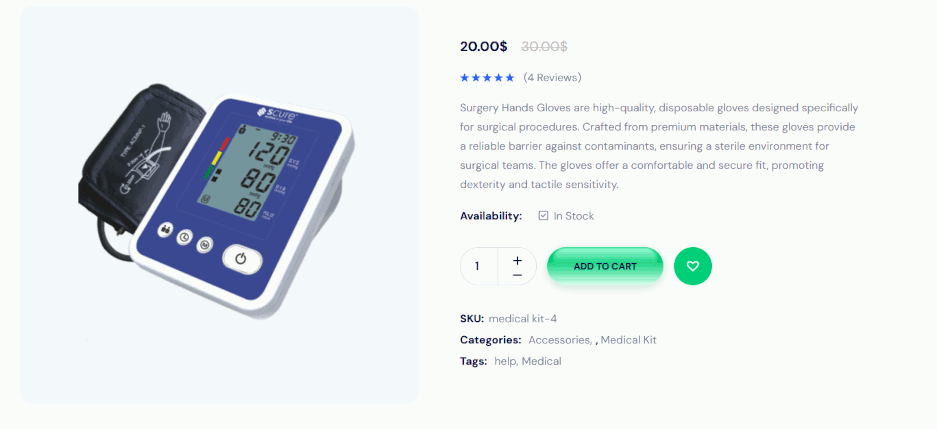This screenshot has width=937, height=429.
Task: Select the 'Medical' tag link
Action: click(x=541, y=361)
